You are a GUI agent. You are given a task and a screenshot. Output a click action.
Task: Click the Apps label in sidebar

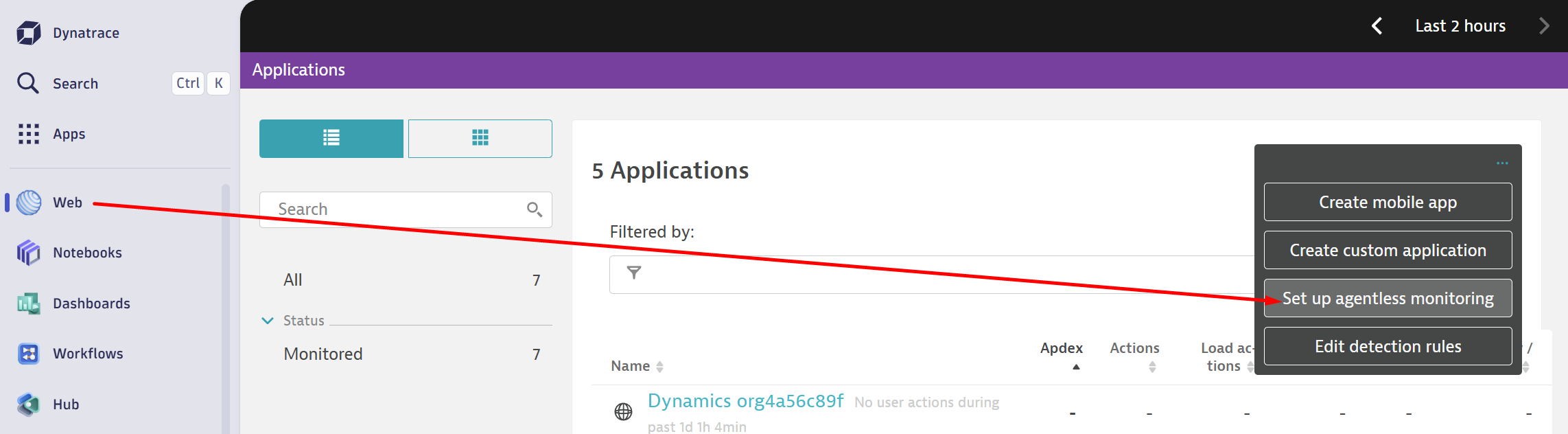click(69, 134)
